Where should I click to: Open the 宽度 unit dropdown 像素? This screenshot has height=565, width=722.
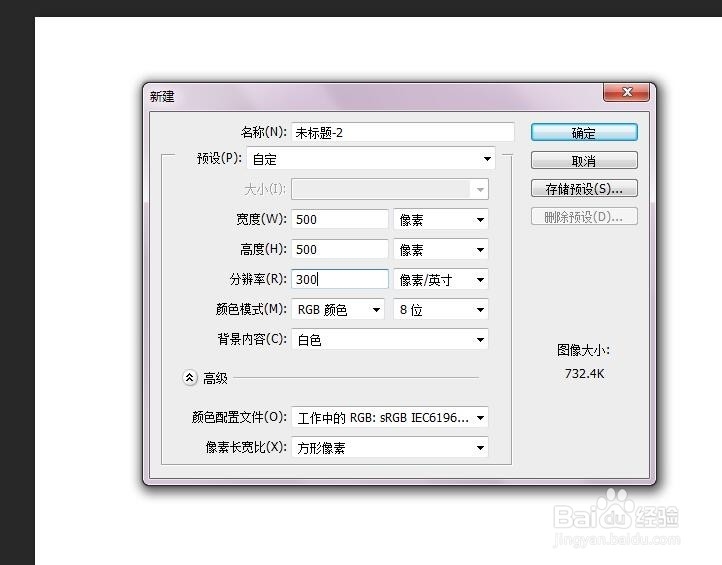click(x=441, y=219)
